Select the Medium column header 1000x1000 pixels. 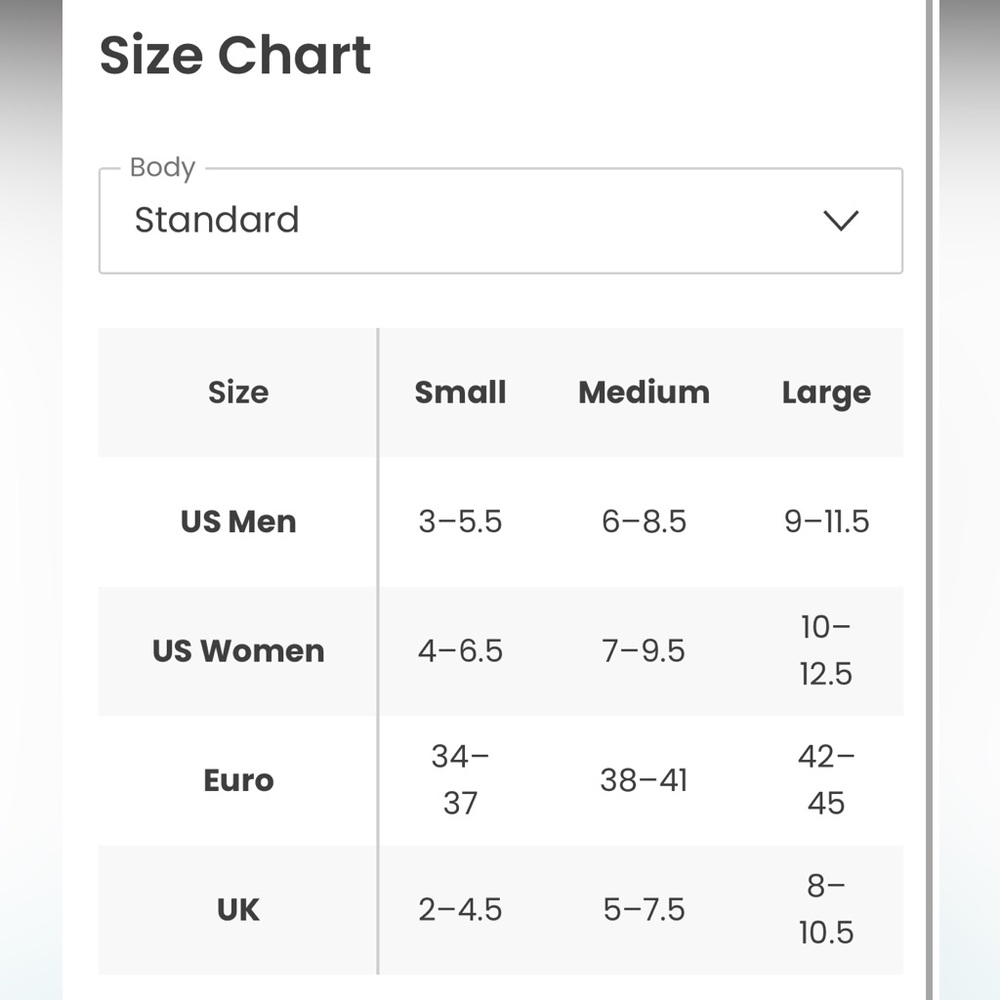click(x=643, y=392)
